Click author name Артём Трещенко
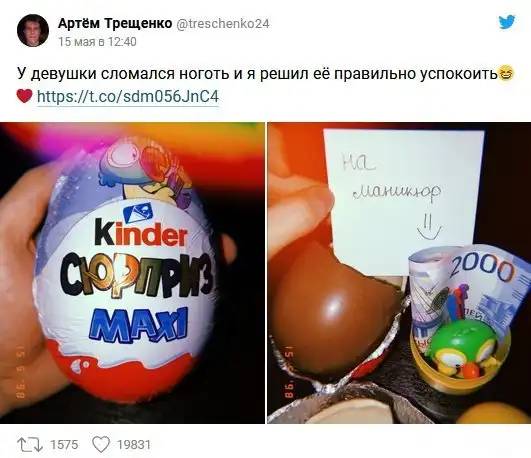This screenshot has height=458, width=531. [115, 23]
